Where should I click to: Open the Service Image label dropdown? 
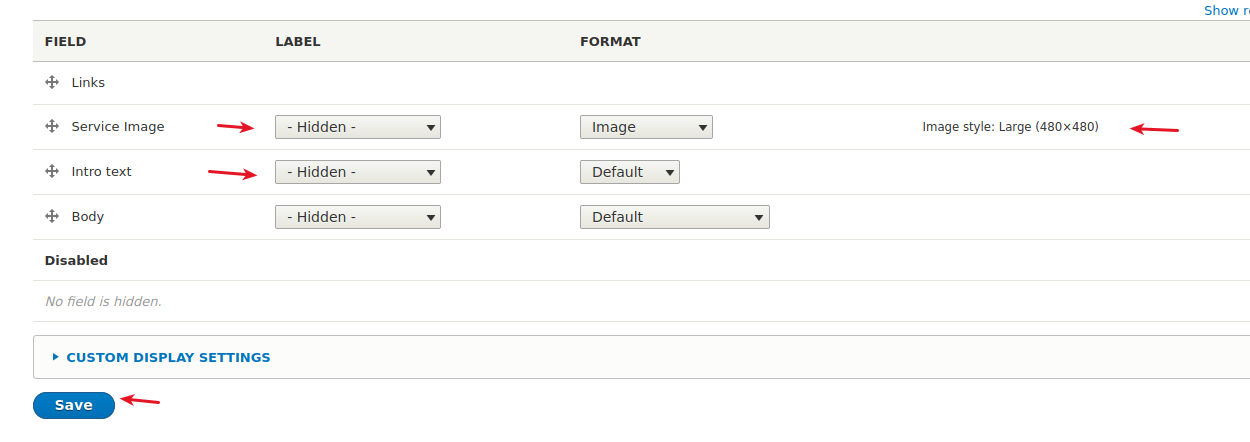357,127
